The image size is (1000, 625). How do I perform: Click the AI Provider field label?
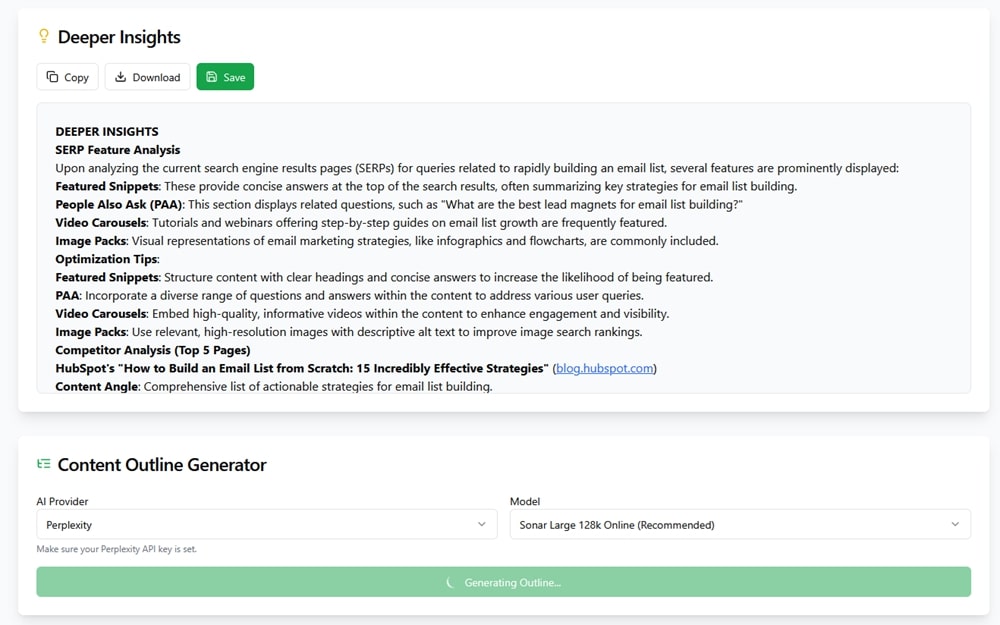[62, 501]
